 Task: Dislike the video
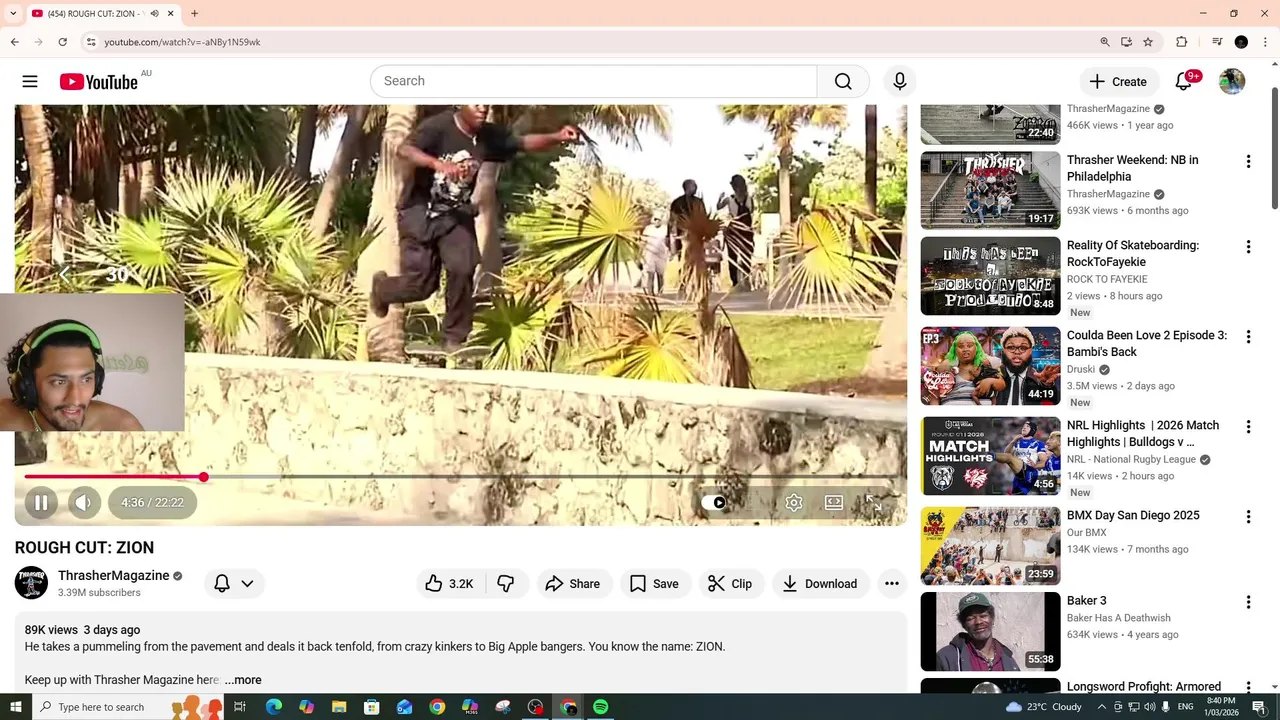point(506,584)
